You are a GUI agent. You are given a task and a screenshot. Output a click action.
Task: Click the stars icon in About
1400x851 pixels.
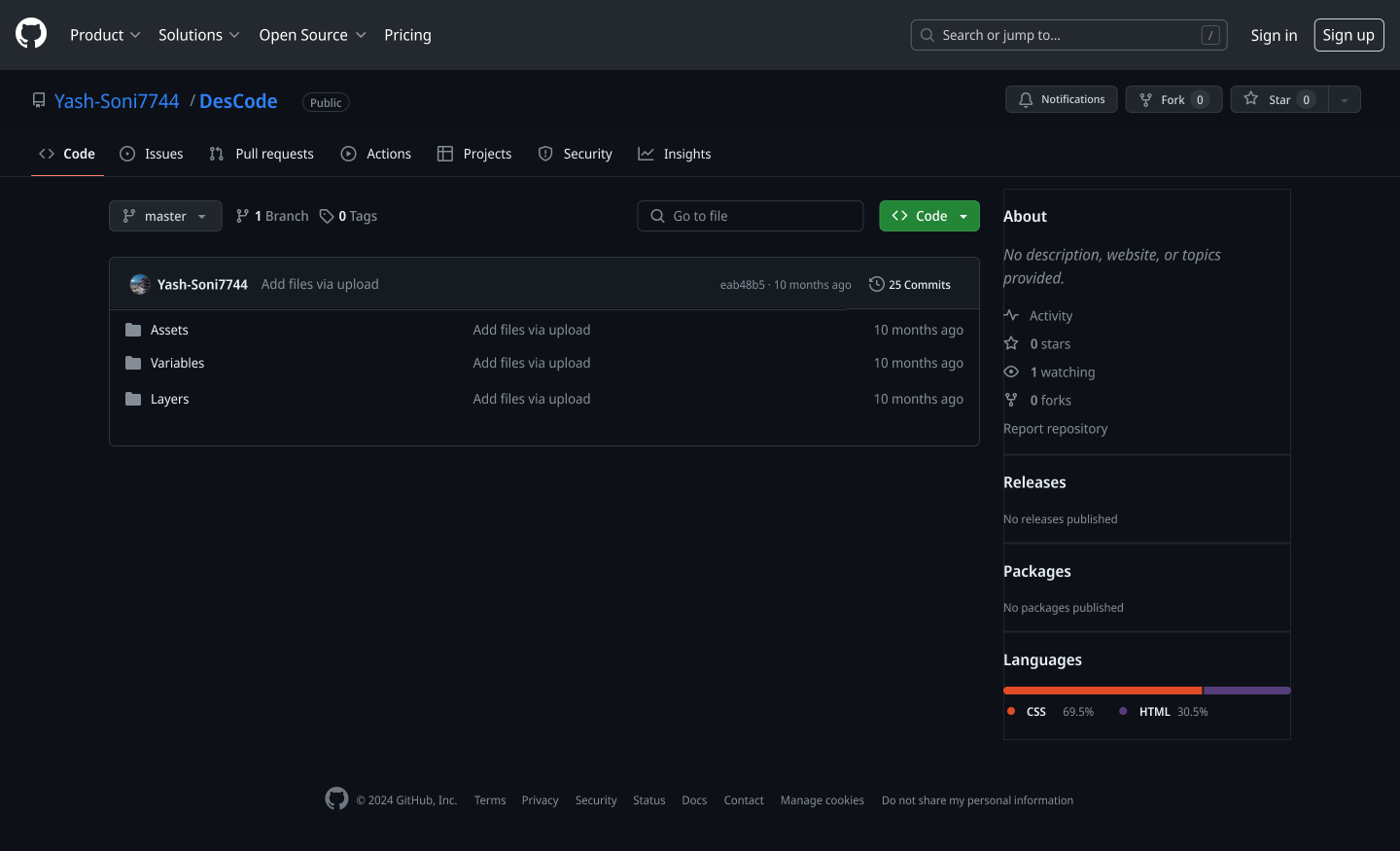click(x=1011, y=343)
